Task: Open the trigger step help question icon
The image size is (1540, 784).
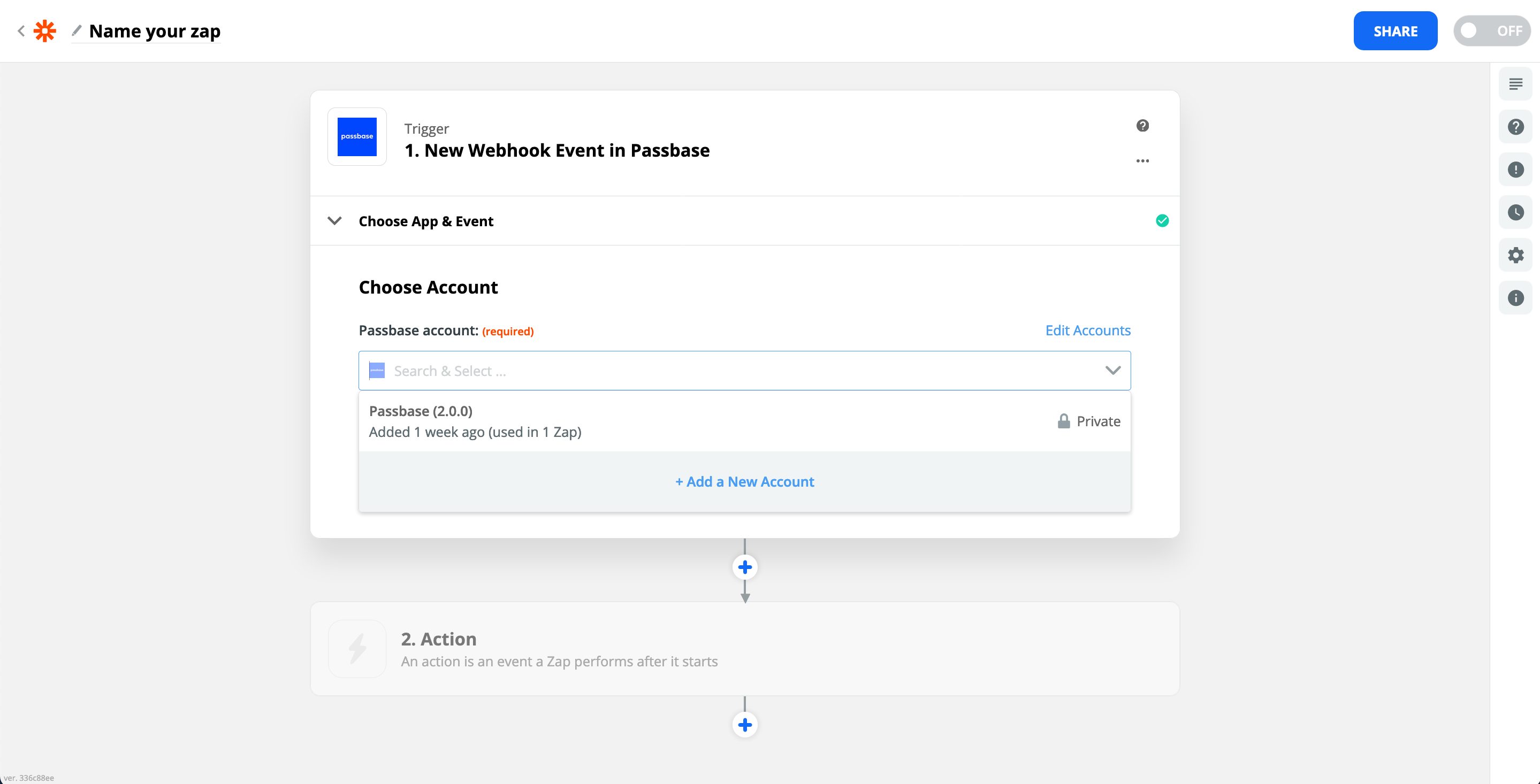Action: pos(1142,126)
